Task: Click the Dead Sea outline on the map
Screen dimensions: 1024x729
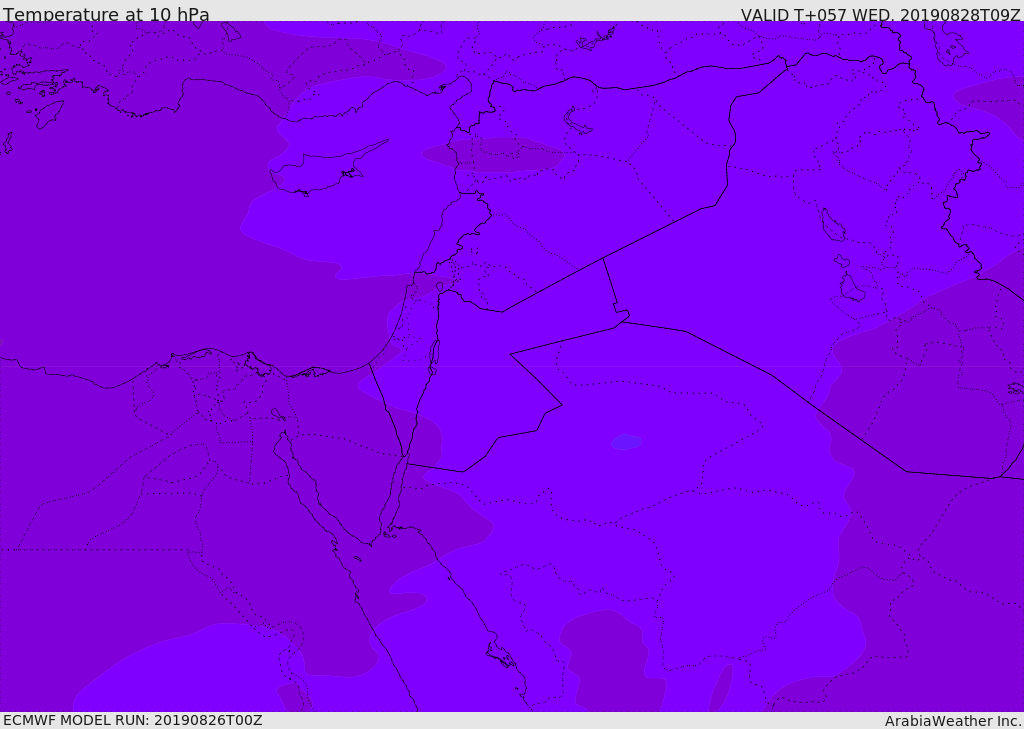Action: click(432, 357)
